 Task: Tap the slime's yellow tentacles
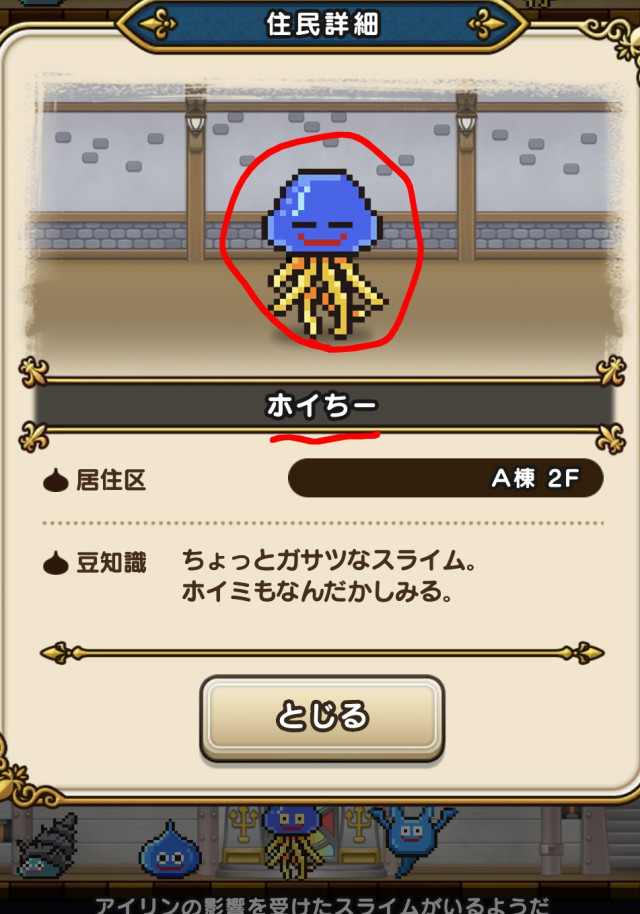(326, 296)
